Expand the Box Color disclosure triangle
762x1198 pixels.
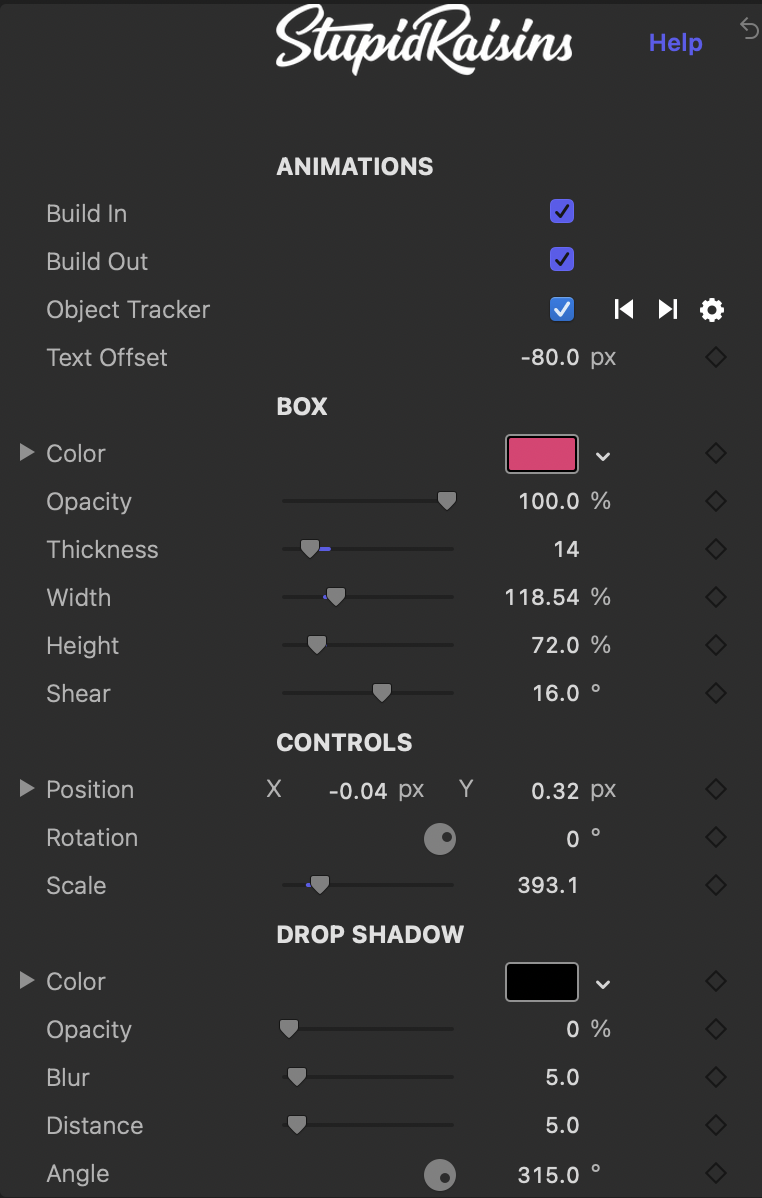pyautogui.click(x=27, y=452)
